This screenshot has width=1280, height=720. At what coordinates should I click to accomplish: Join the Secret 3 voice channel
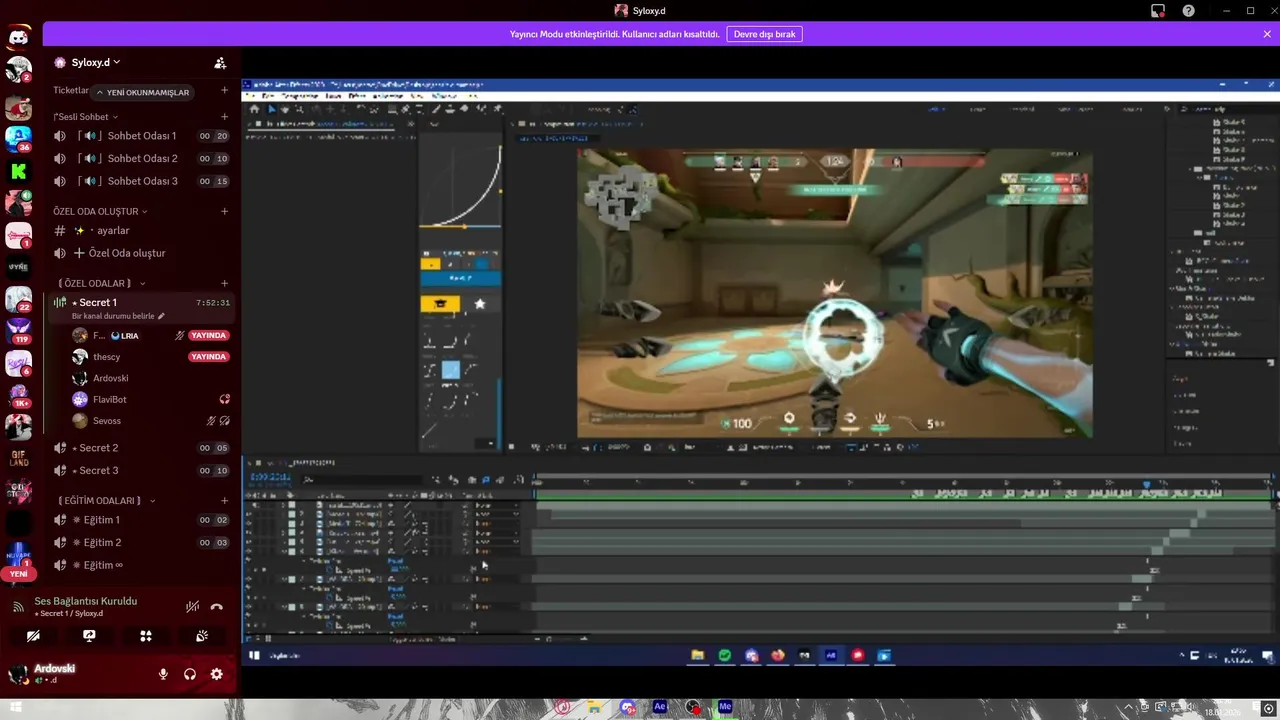(x=141, y=470)
